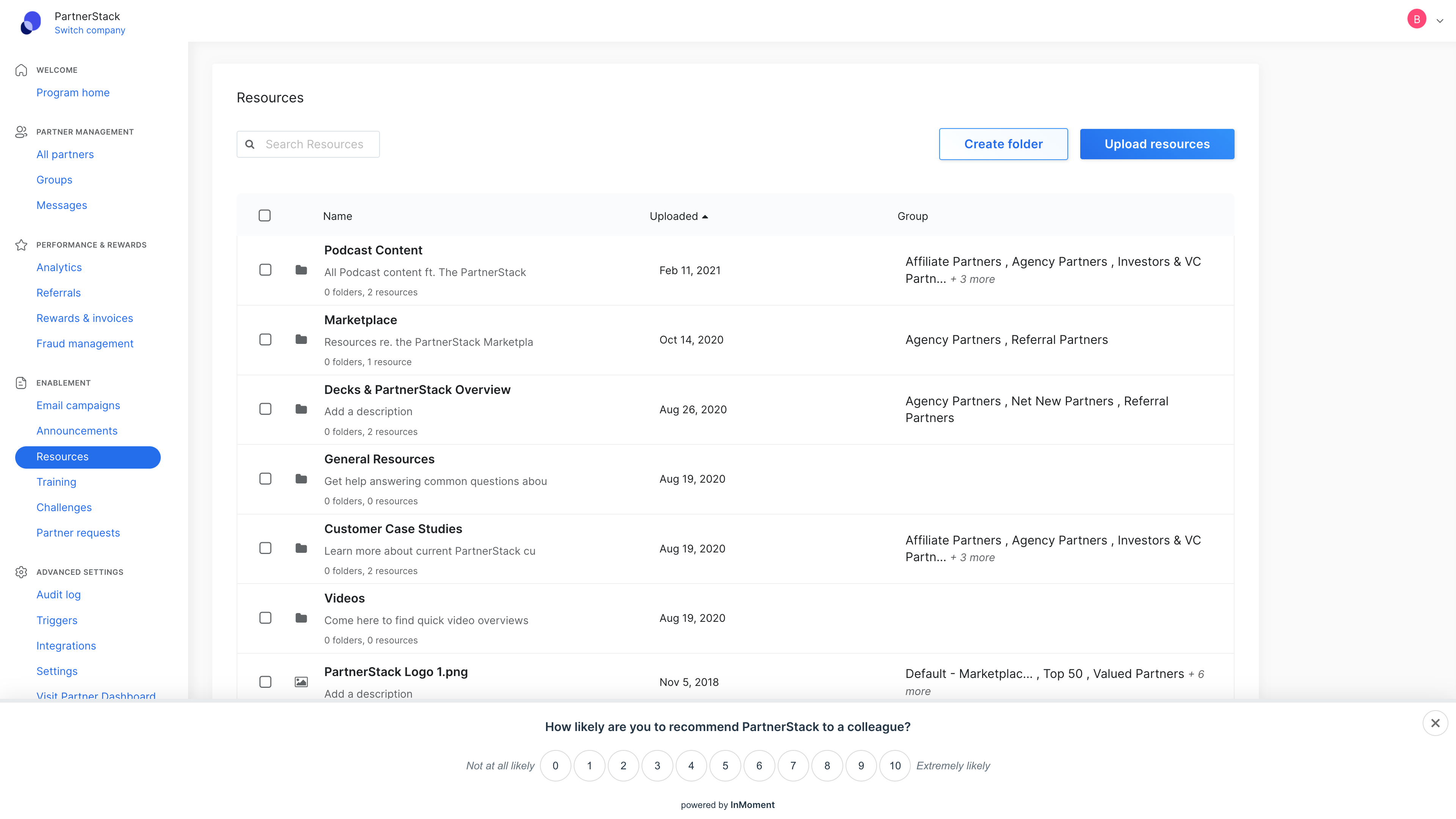The height and width of the screenshot is (819, 1456).
Task: Open the Marketplace folder name
Action: point(361,320)
